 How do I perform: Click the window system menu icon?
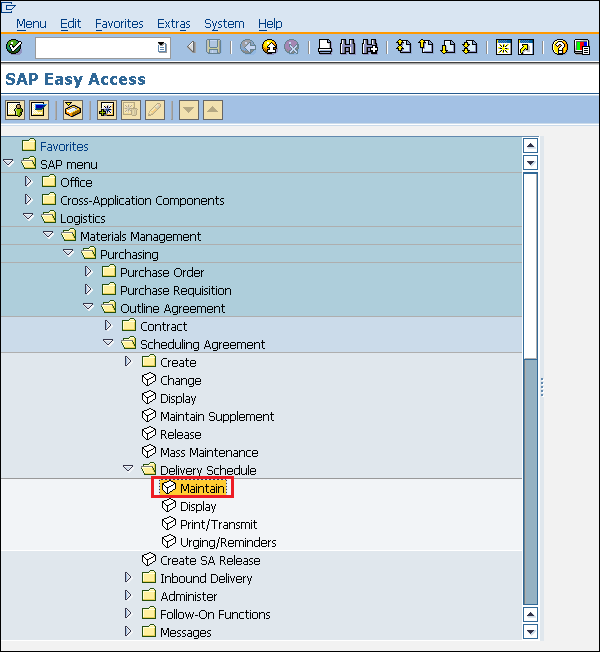8,7
